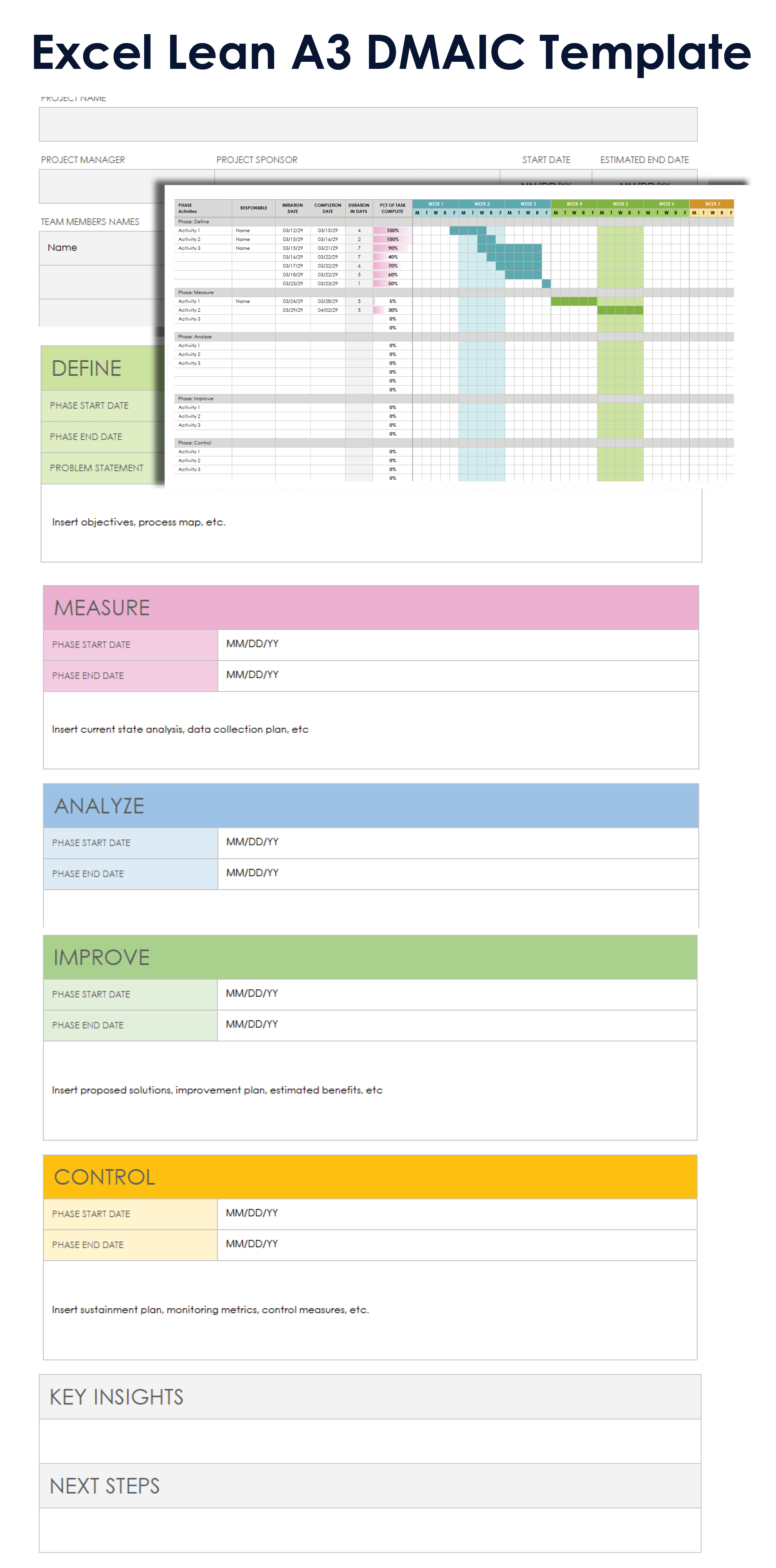Click PHASE START DATE label under CONTROL
This screenshot has width=776, height=1568.
coord(91,1214)
